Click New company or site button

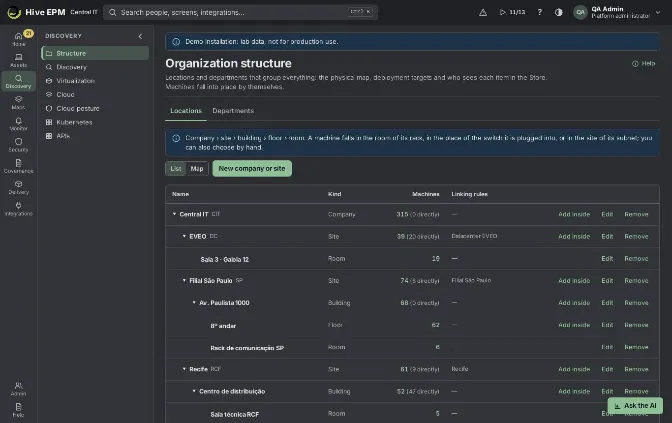pyautogui.click(x=252, y=168)
